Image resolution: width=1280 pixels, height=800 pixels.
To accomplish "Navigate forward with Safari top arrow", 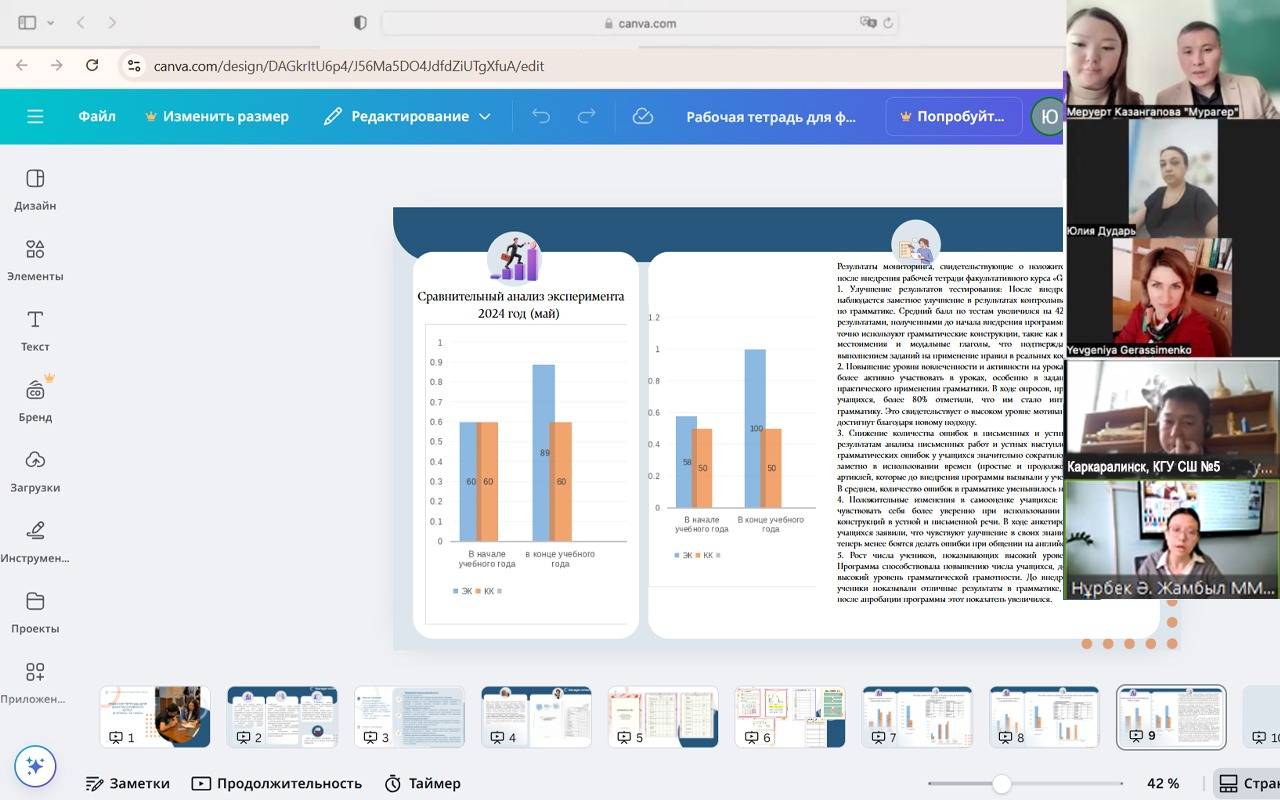I will click(111, 22).
